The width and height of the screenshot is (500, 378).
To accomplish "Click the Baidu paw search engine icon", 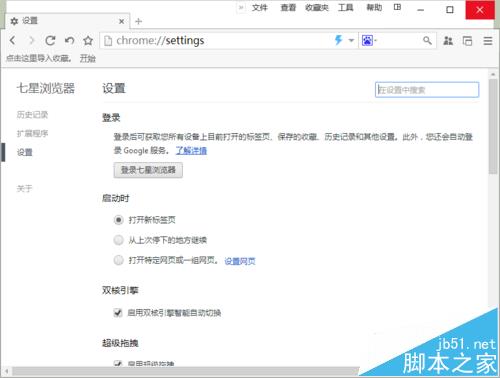I will point(367,41).
